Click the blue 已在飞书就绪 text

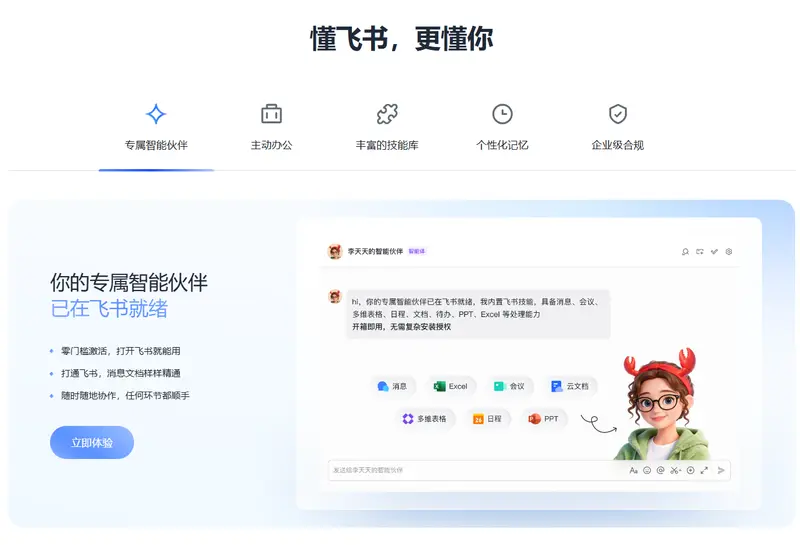tap(109, 309)
